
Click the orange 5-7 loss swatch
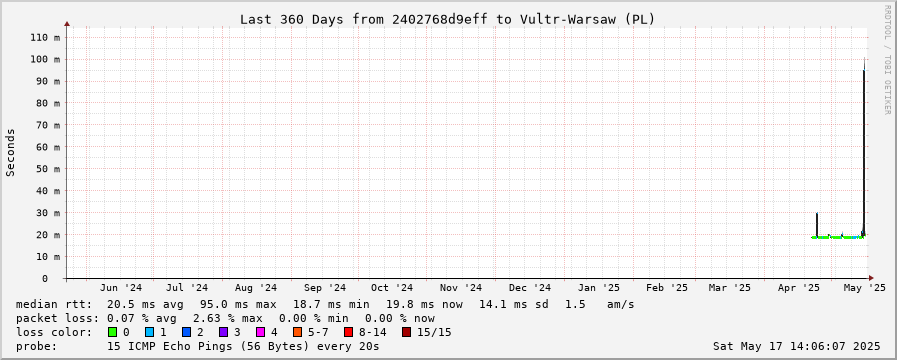tap(297, 332)
